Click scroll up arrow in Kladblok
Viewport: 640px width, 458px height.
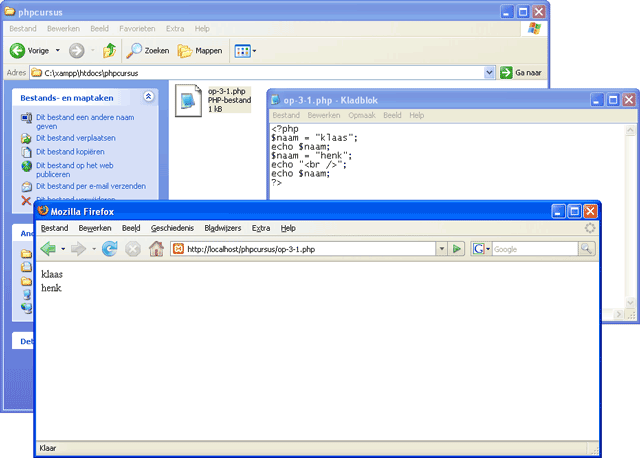click(x=630, y=130)
